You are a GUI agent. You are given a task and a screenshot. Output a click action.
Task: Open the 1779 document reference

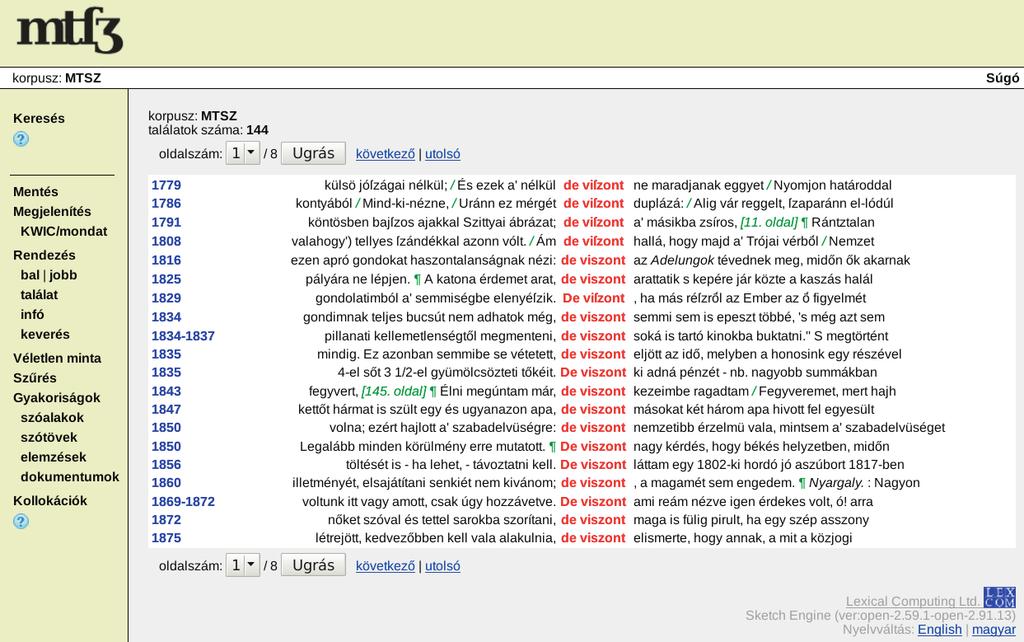click(167, 185)
